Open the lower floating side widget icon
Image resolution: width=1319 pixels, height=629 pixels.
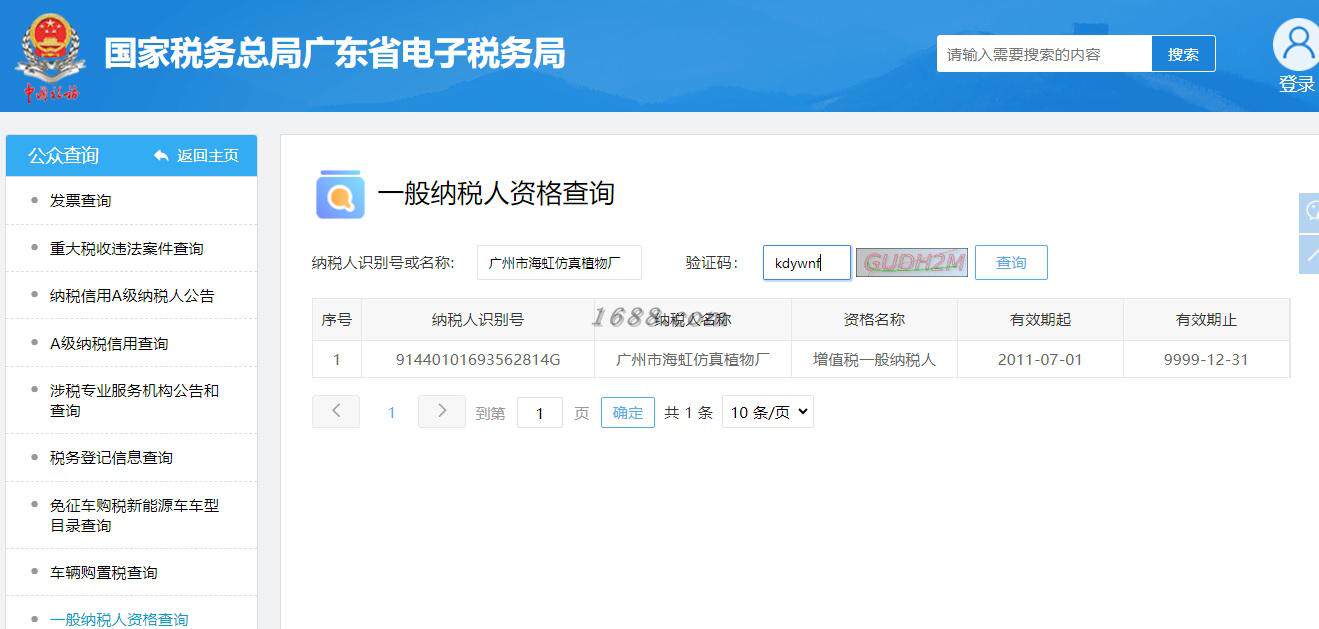(x=1309, y=254)
